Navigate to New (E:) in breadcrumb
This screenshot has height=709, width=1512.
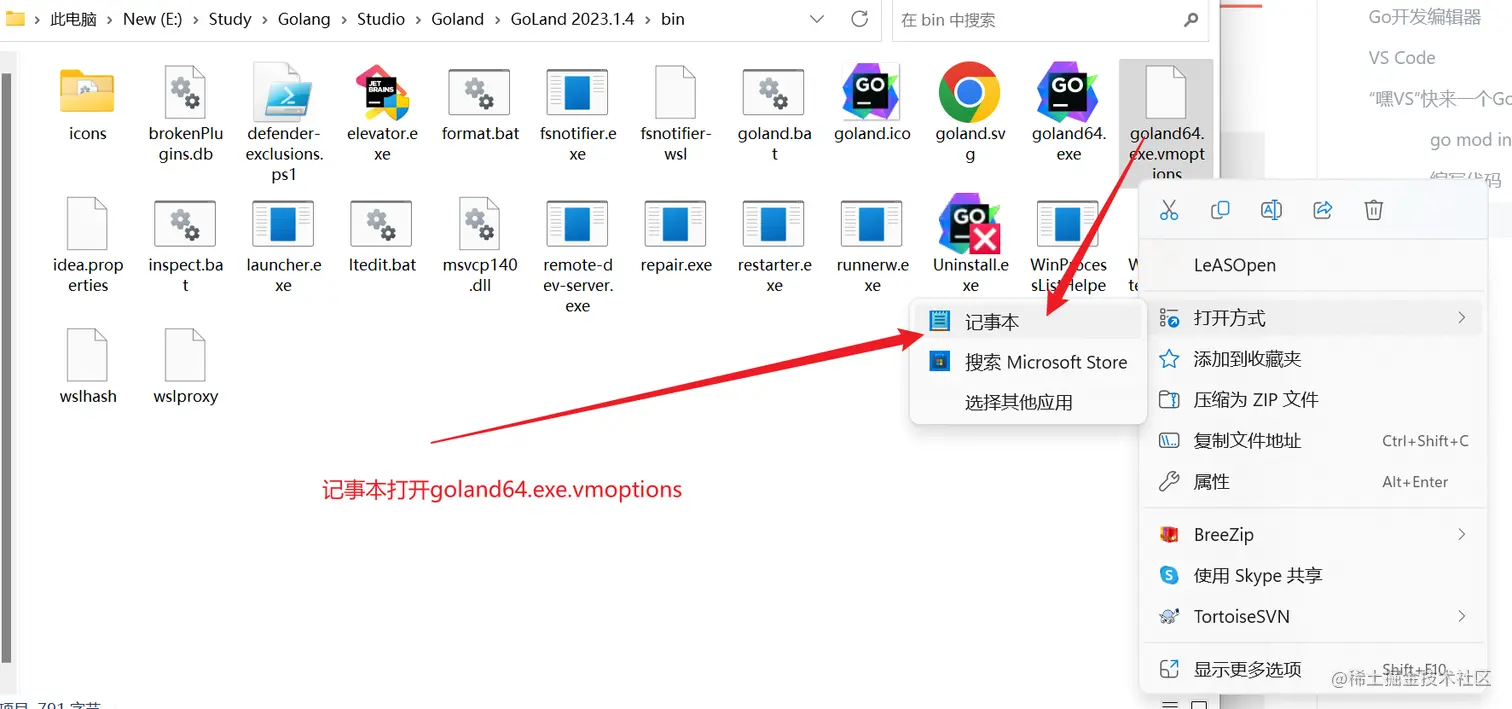click(x=153, y=19)
